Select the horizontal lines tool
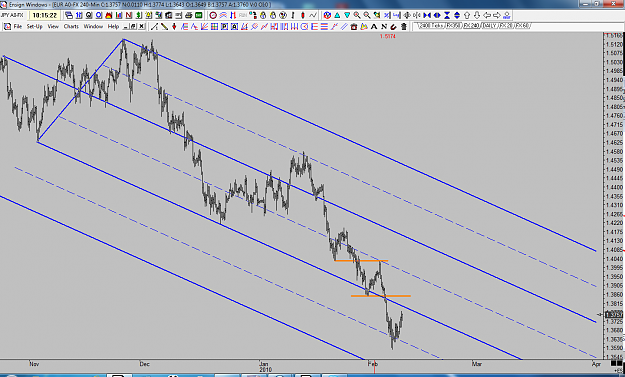This screenshot has height=377, width=625. [x=324, y=26]
